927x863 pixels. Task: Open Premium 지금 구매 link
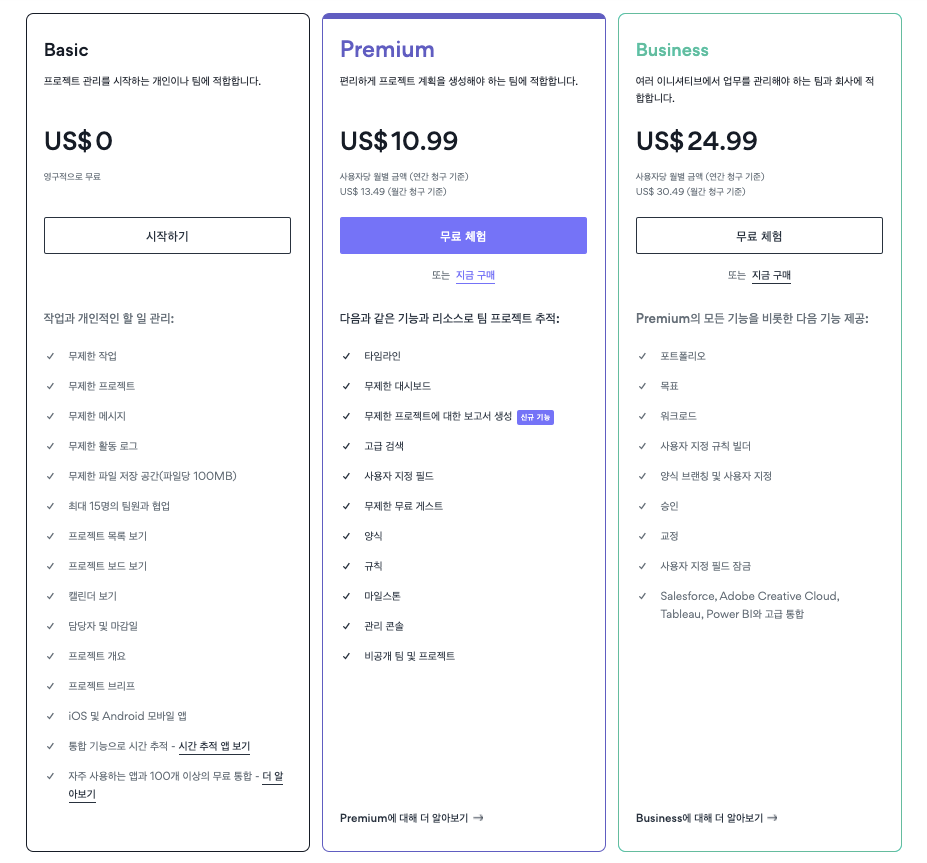(x=475, y=275)
